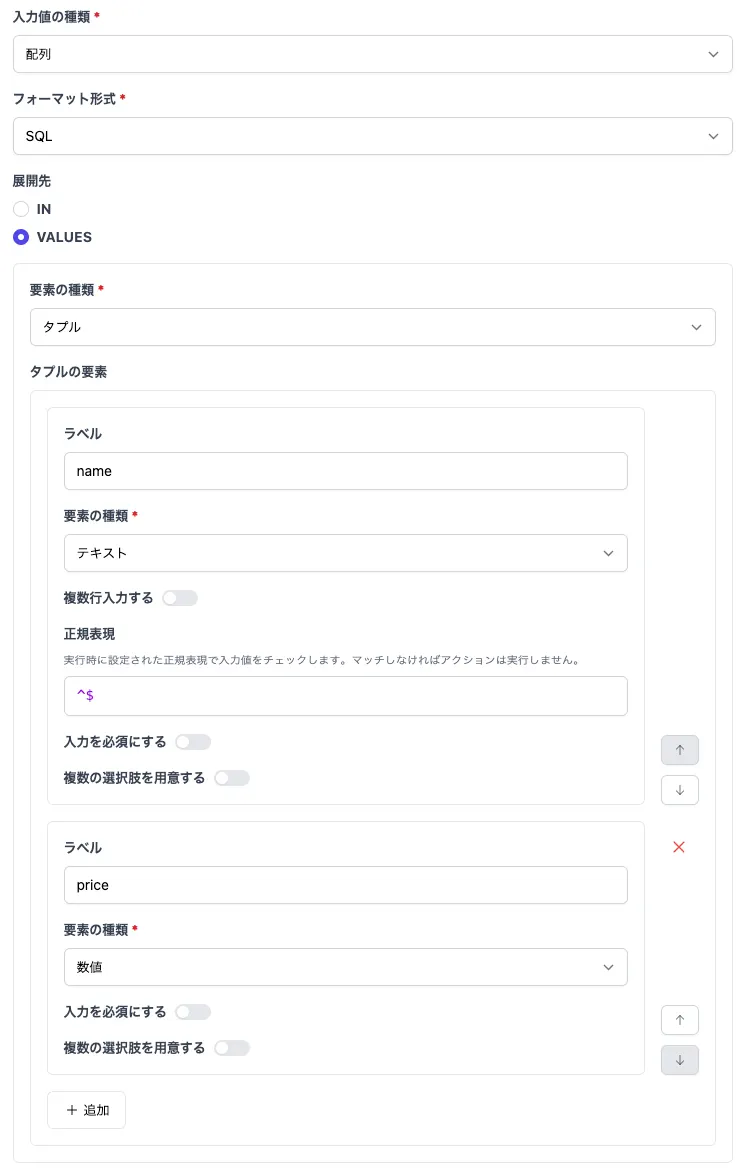Click the 追加 button to add element
This screenshot has width=746, height=1174.
coord(86,1110)
